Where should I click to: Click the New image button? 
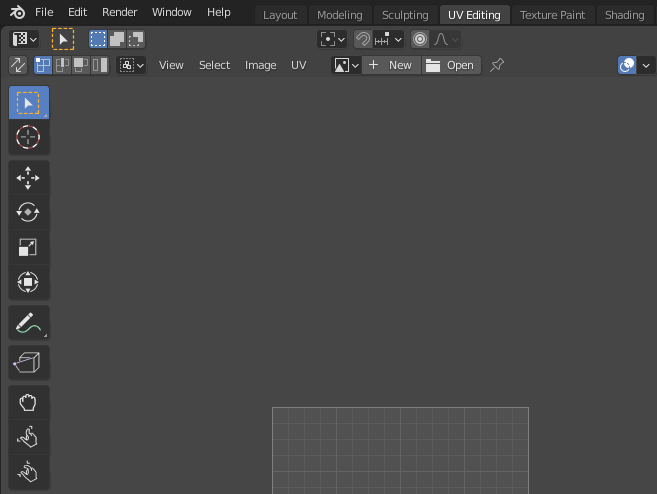coord(391,65)
